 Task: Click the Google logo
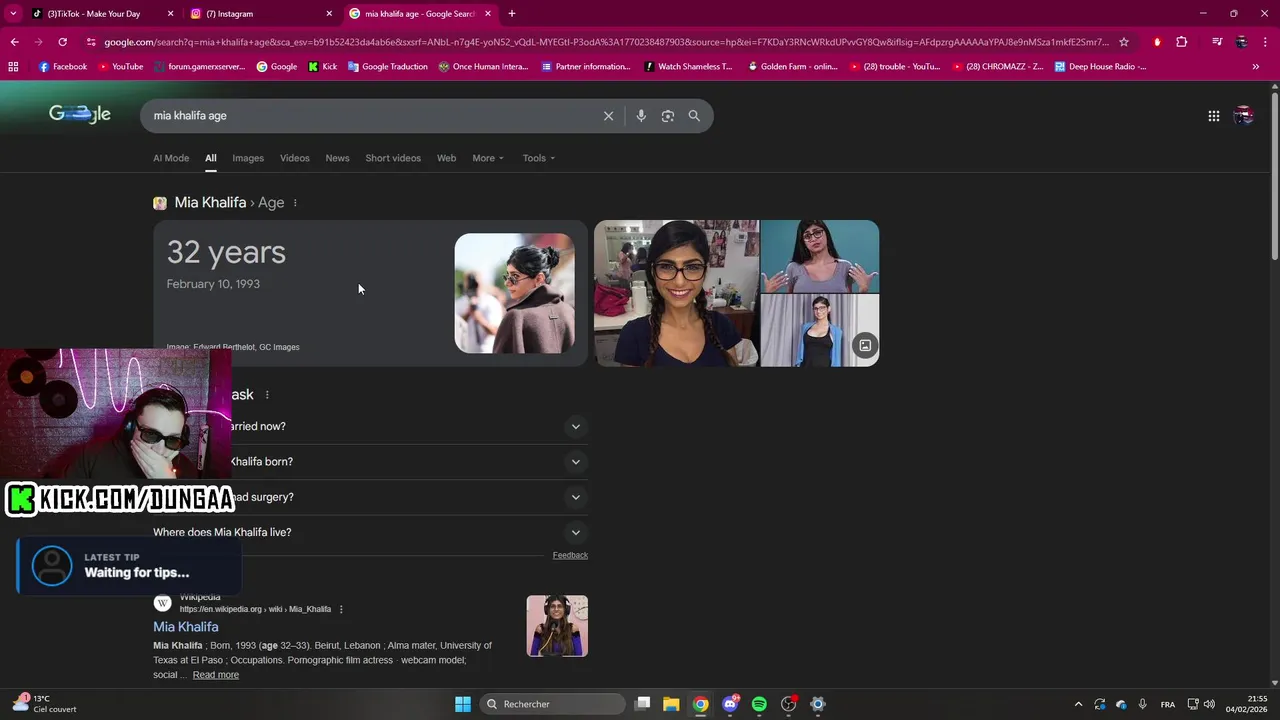click(80, 114)
